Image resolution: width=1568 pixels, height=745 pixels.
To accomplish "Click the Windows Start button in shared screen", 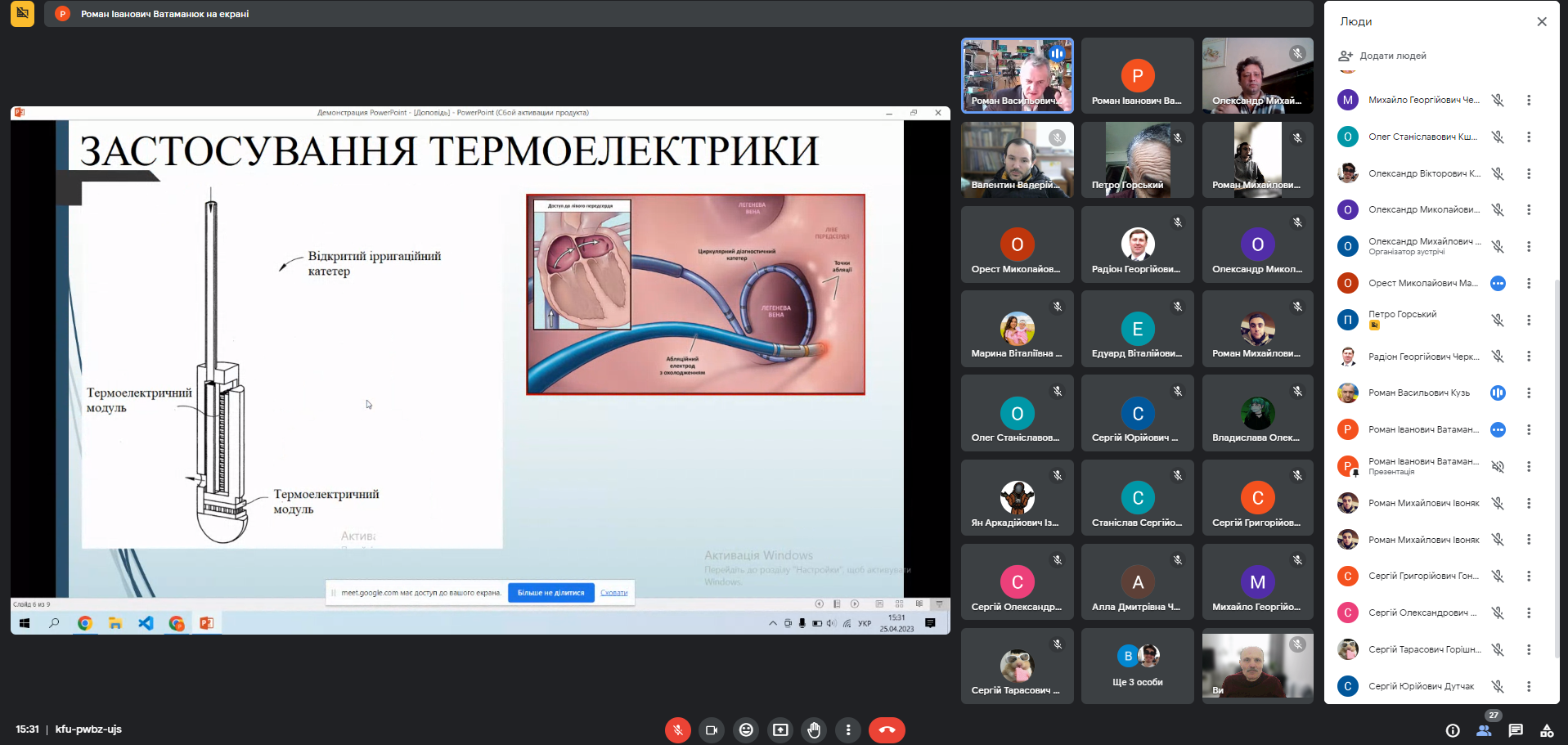I will click(x=25, y=623).
